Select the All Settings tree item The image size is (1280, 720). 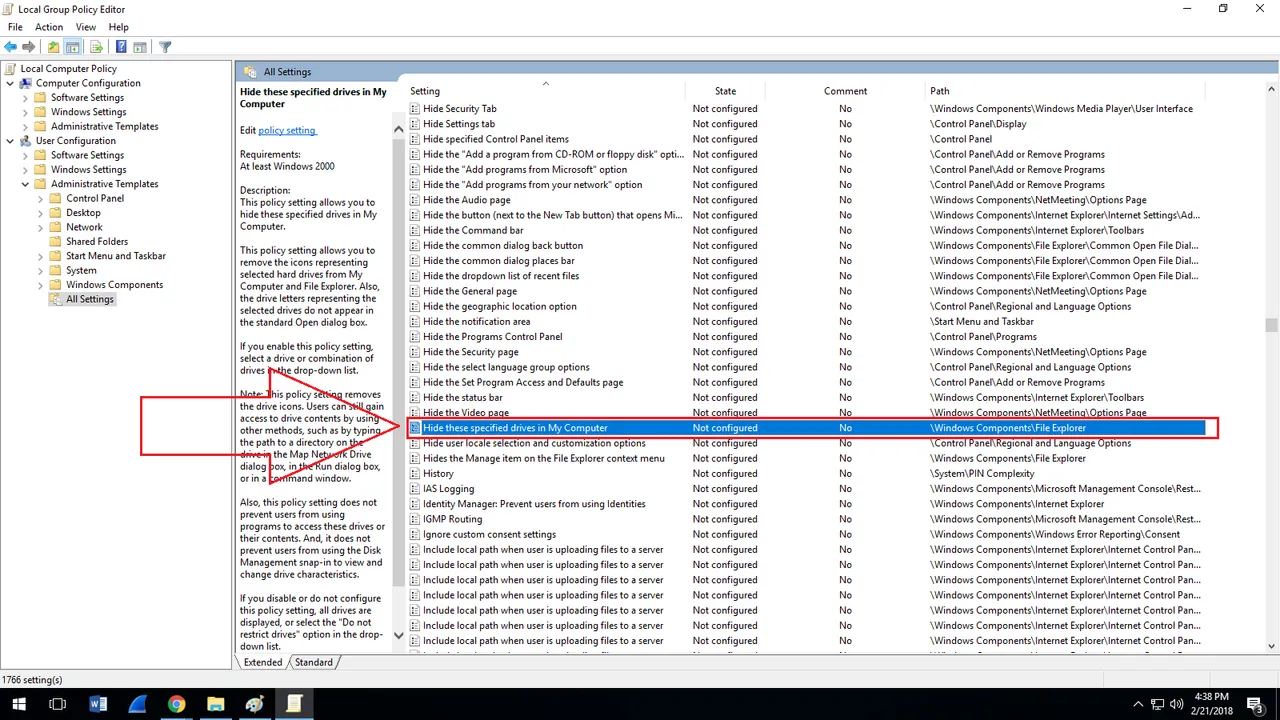(90, 299)
